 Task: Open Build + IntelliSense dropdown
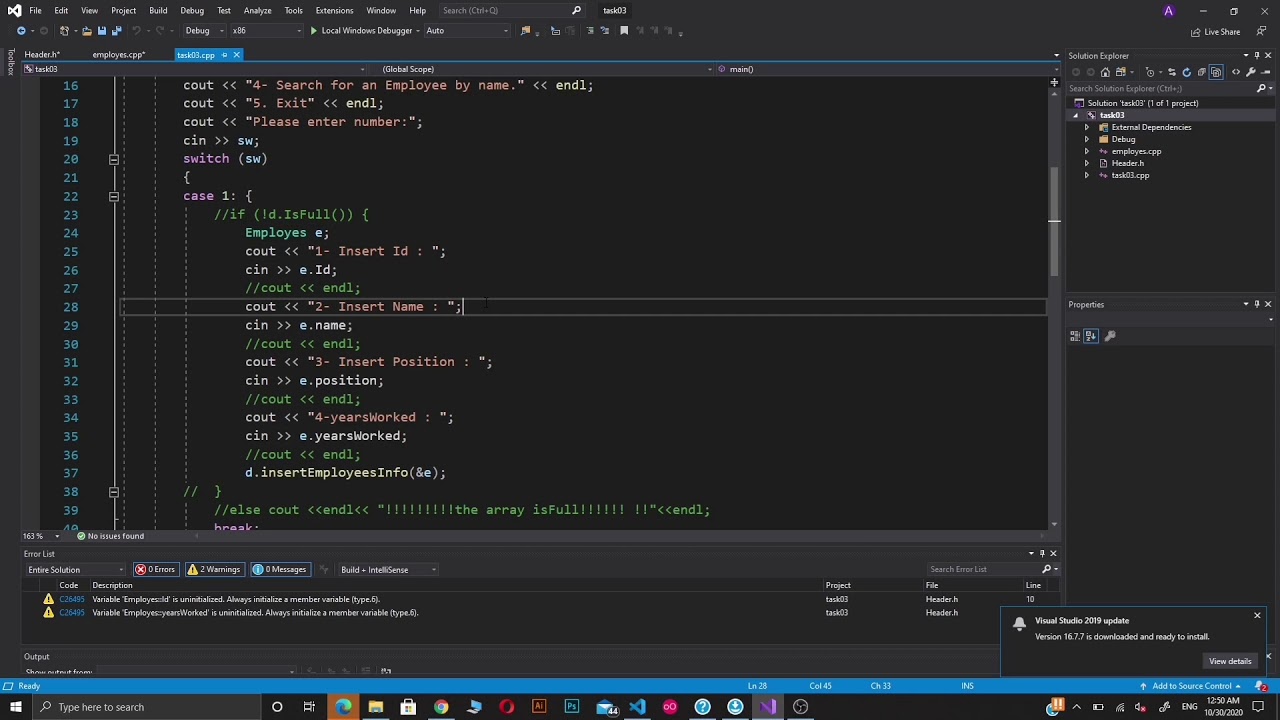point(389,570)
